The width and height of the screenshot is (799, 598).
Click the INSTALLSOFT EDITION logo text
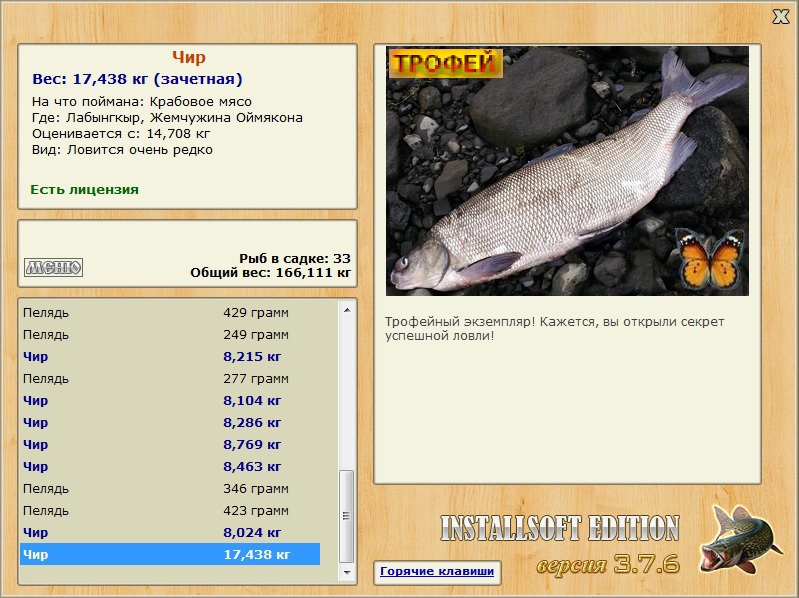(x=560, y=528)
